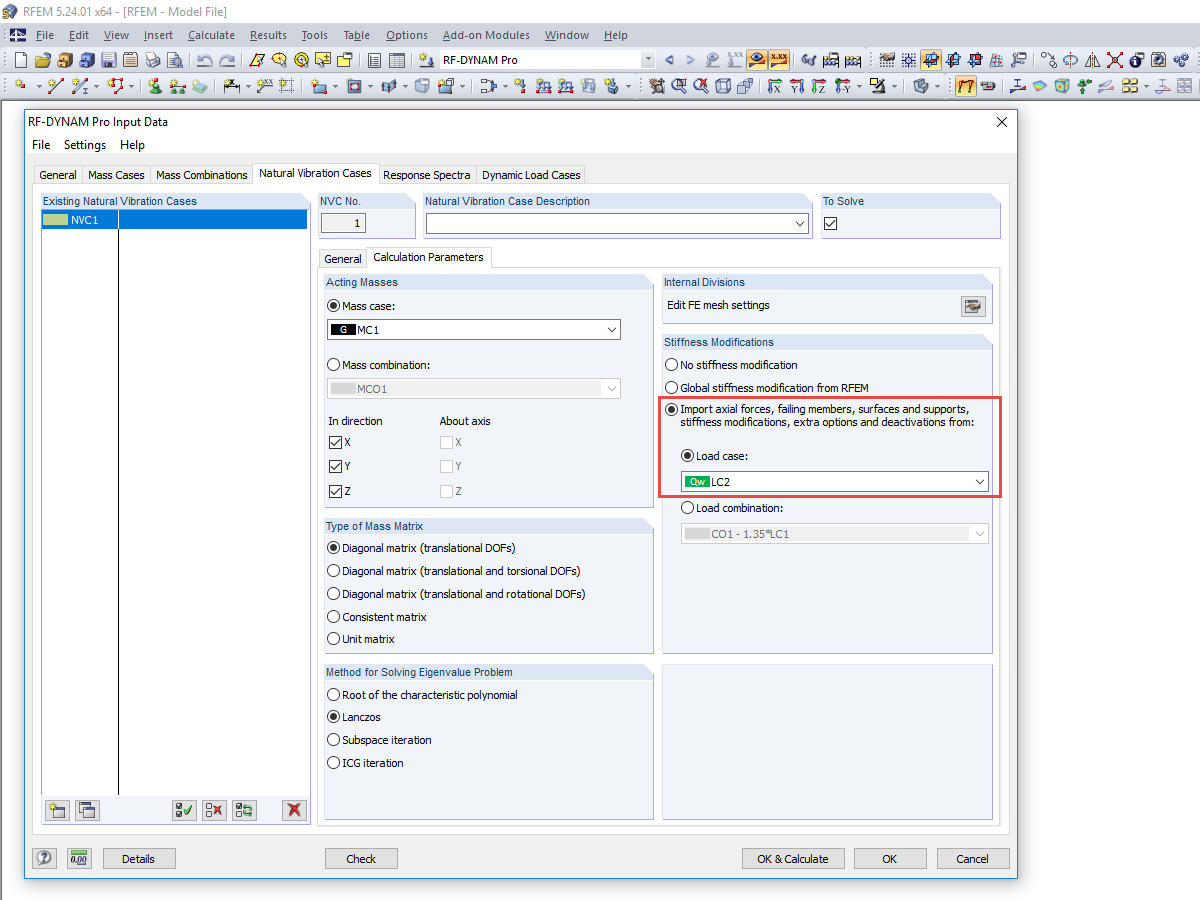
Task: Select Subspace iteration solver method
Action: coord(334,740)
